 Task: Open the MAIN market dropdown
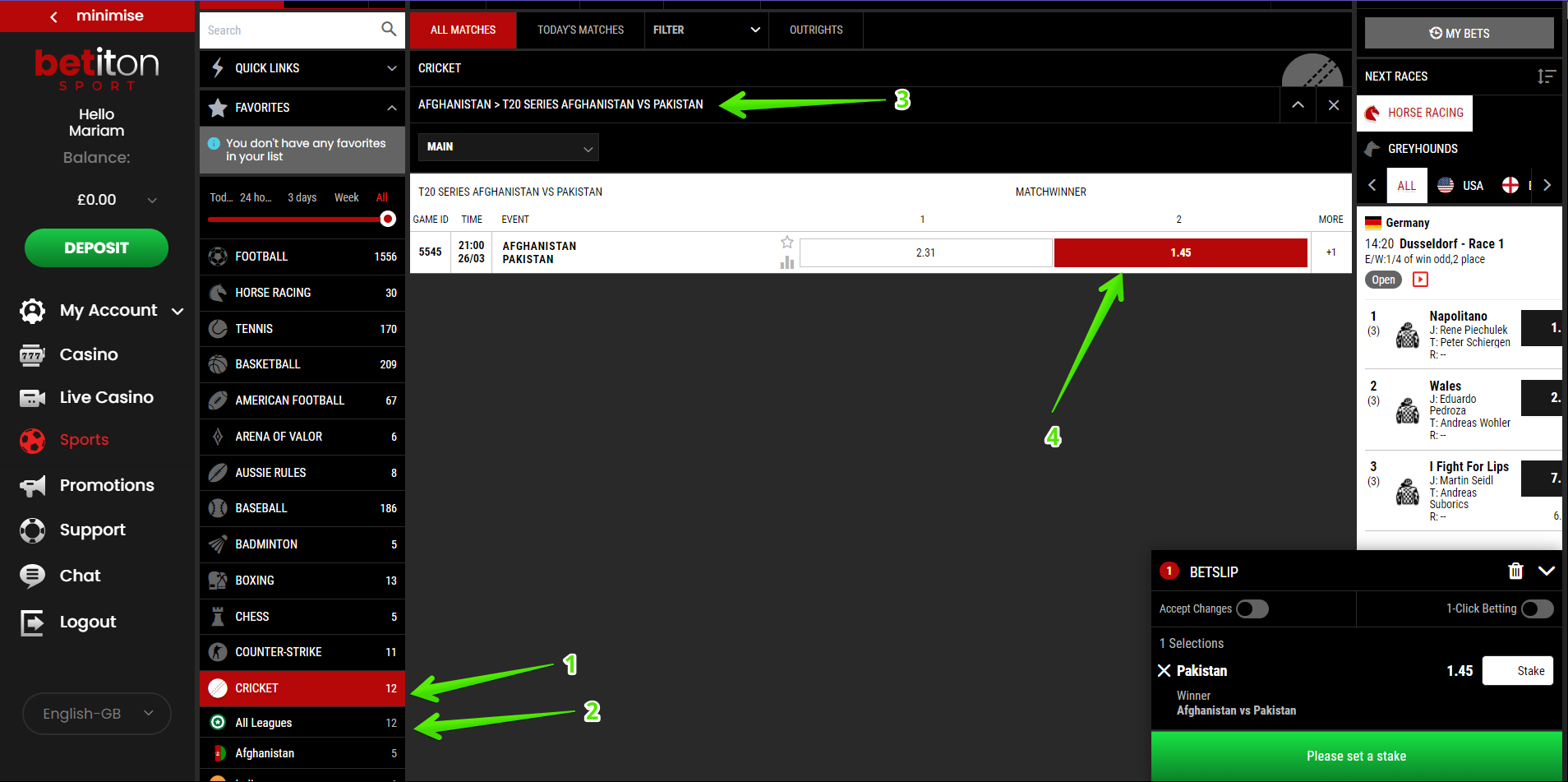click(x=509, y=147)
